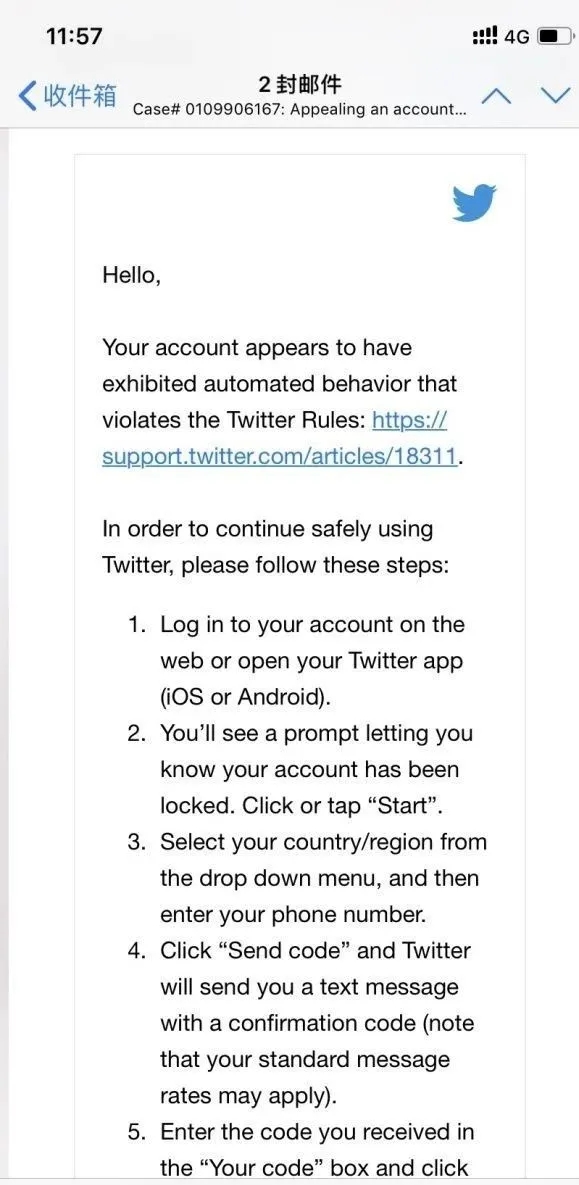Open the support.twitter.com/articles/18311 link
The width and height of the screenshot is (579, 1185).
click(280, 456)
